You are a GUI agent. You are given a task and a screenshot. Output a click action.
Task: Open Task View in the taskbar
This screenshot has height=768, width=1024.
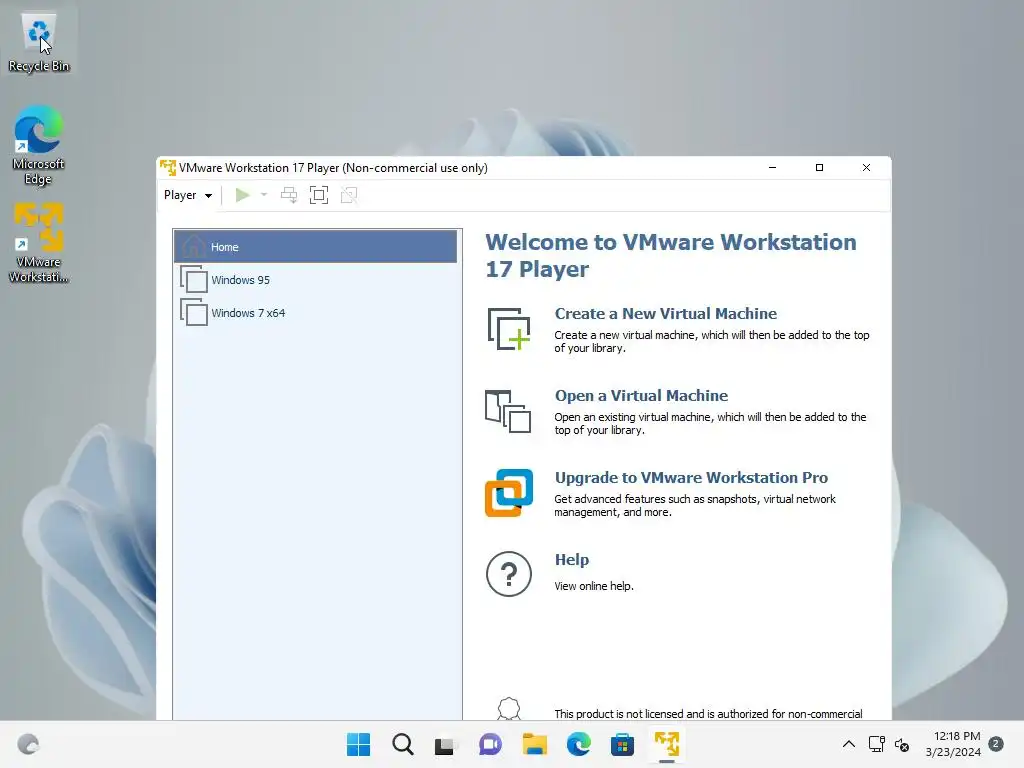tap(446, 744)
